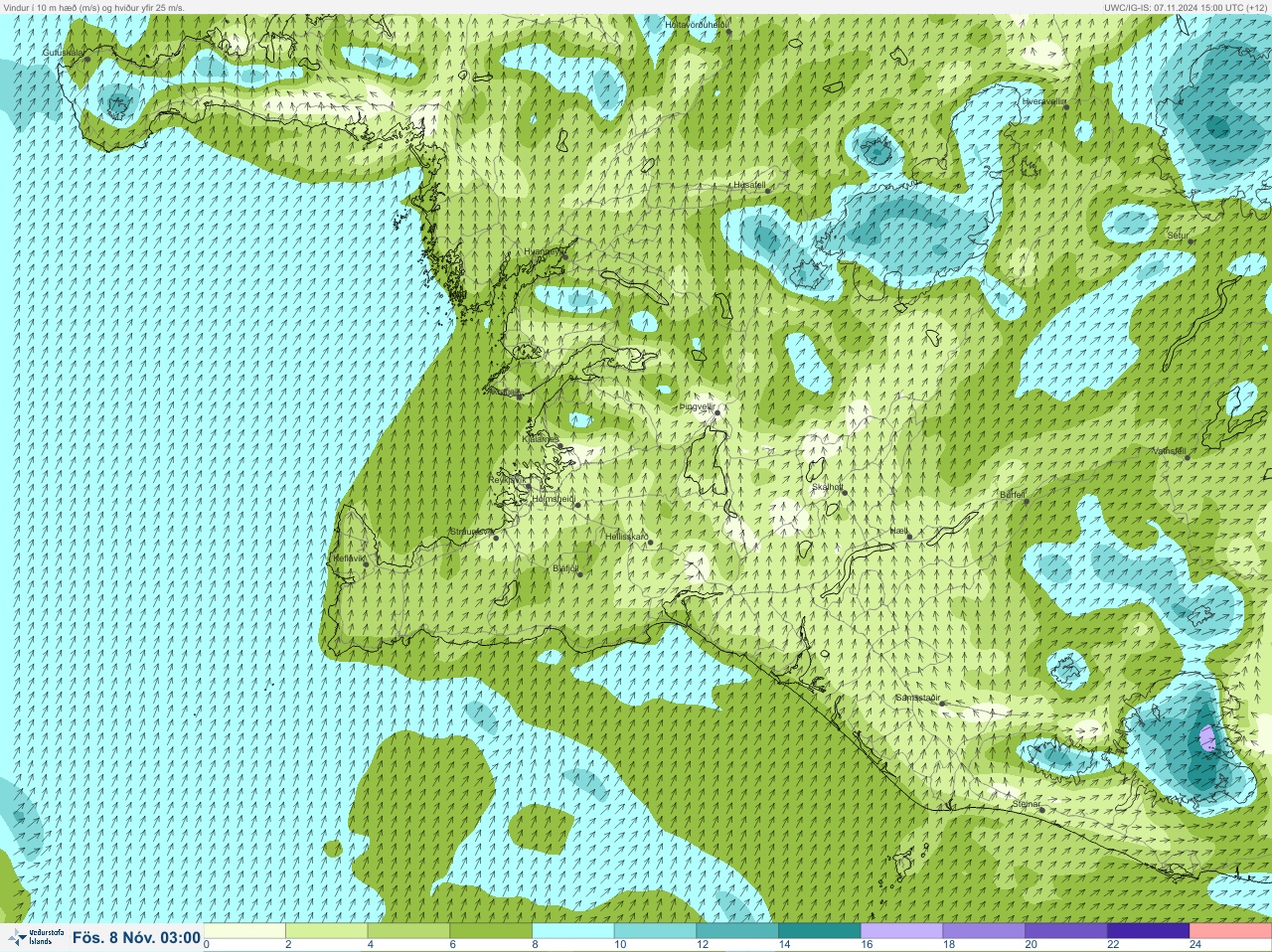Image resolution: width=1272 pixels, height=952 pixels.
Task: Click the Setur station marker
Action: point(1191,240)
